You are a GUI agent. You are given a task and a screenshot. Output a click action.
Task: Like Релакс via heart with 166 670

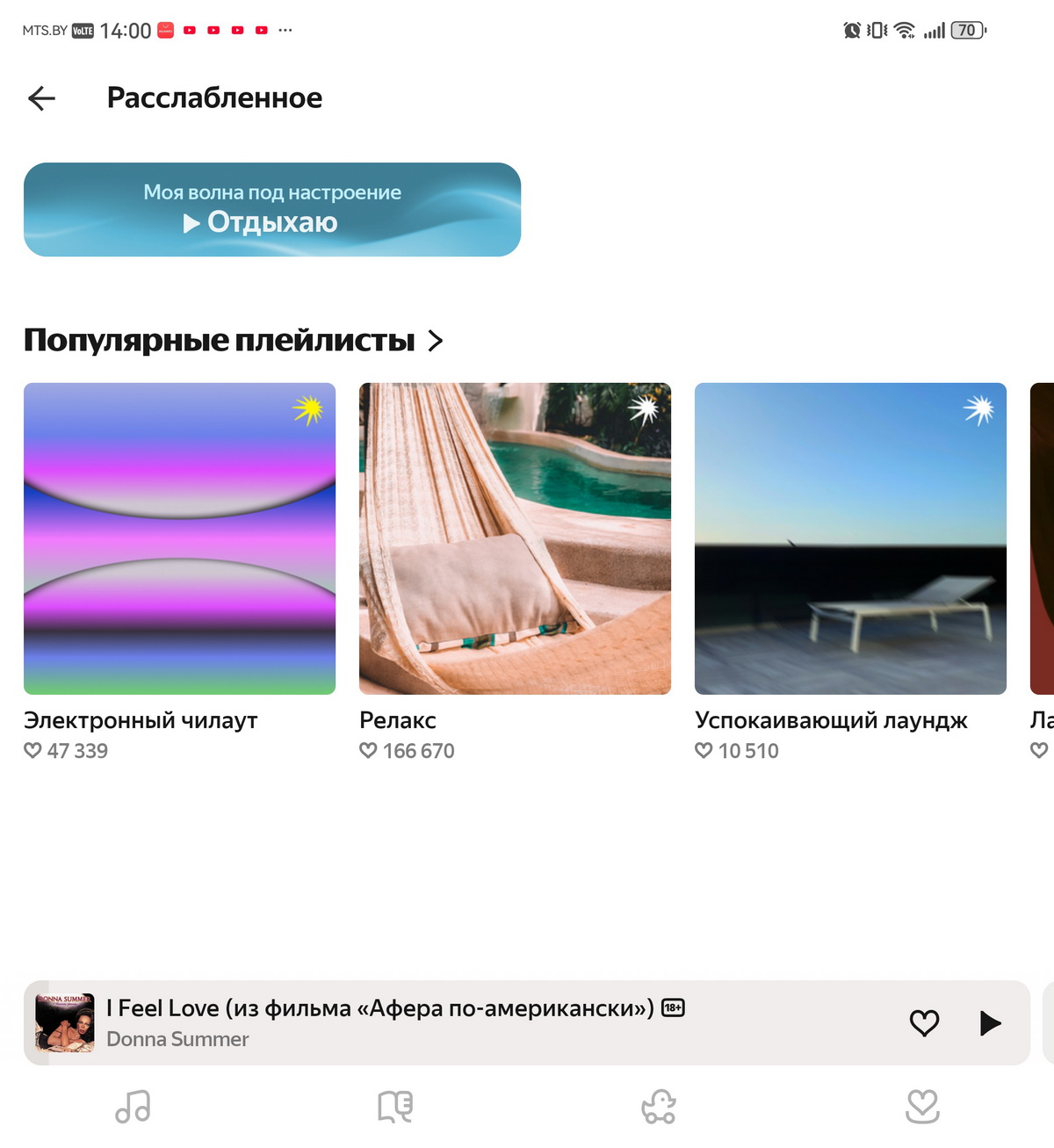368,751
